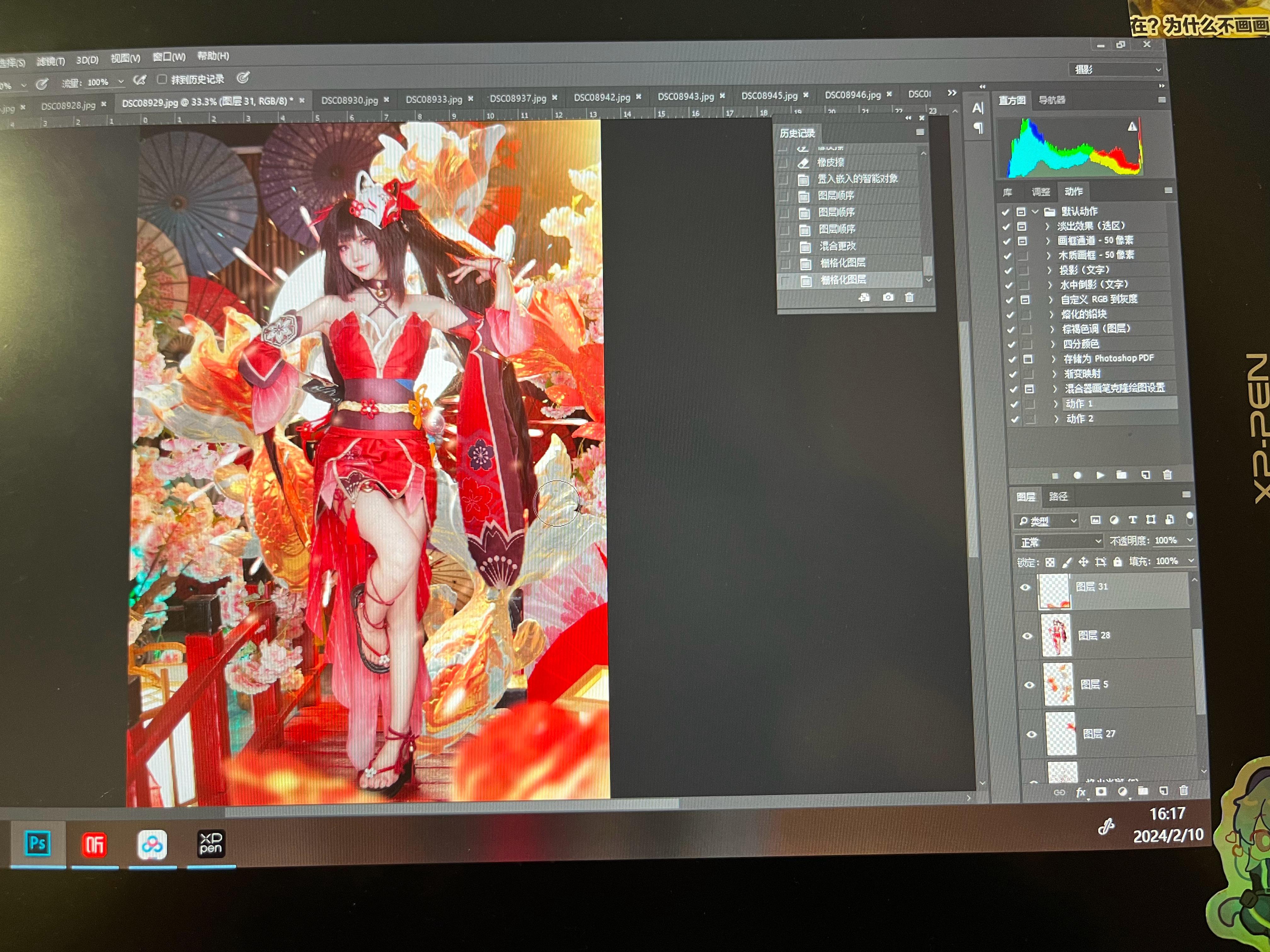Screen dimensions: 1270x952
Task: Create new document from current history state
Action: pos(864,297)
